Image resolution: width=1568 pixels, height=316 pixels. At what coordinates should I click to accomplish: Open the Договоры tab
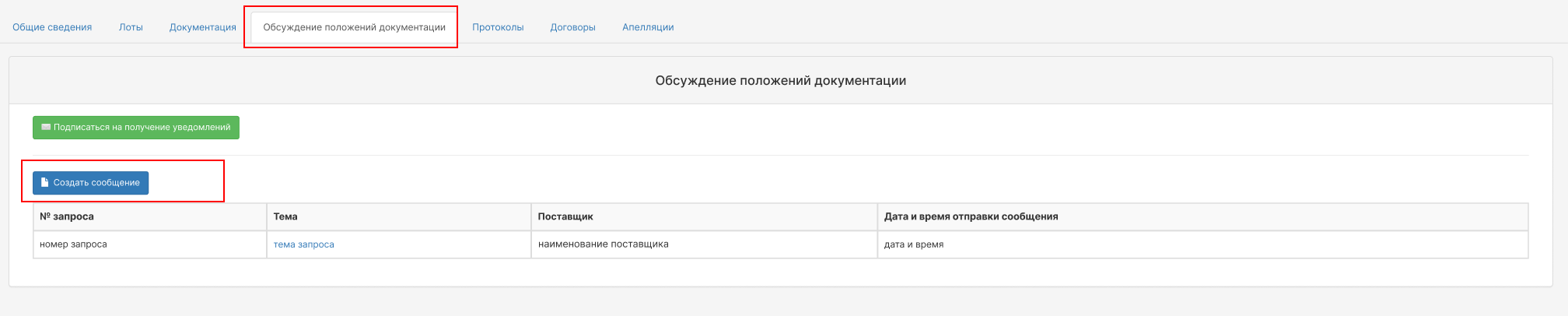(x=572, y=27)
